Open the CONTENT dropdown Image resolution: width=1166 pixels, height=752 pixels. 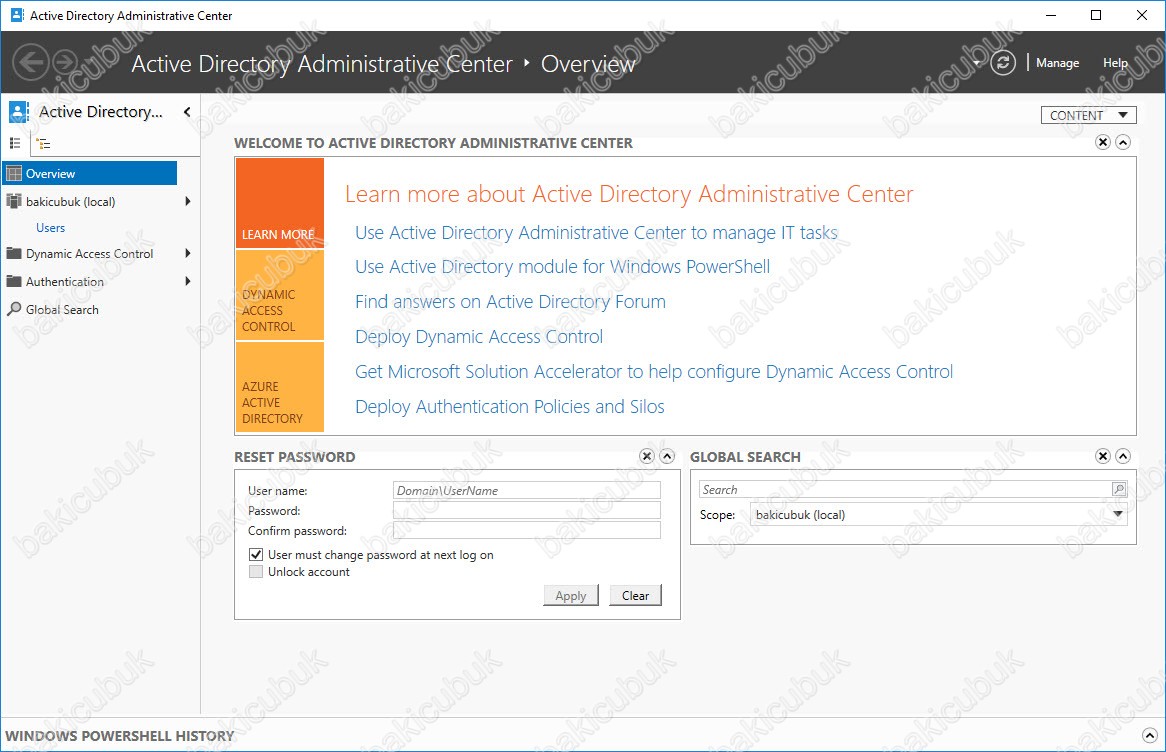point(1089,115)
